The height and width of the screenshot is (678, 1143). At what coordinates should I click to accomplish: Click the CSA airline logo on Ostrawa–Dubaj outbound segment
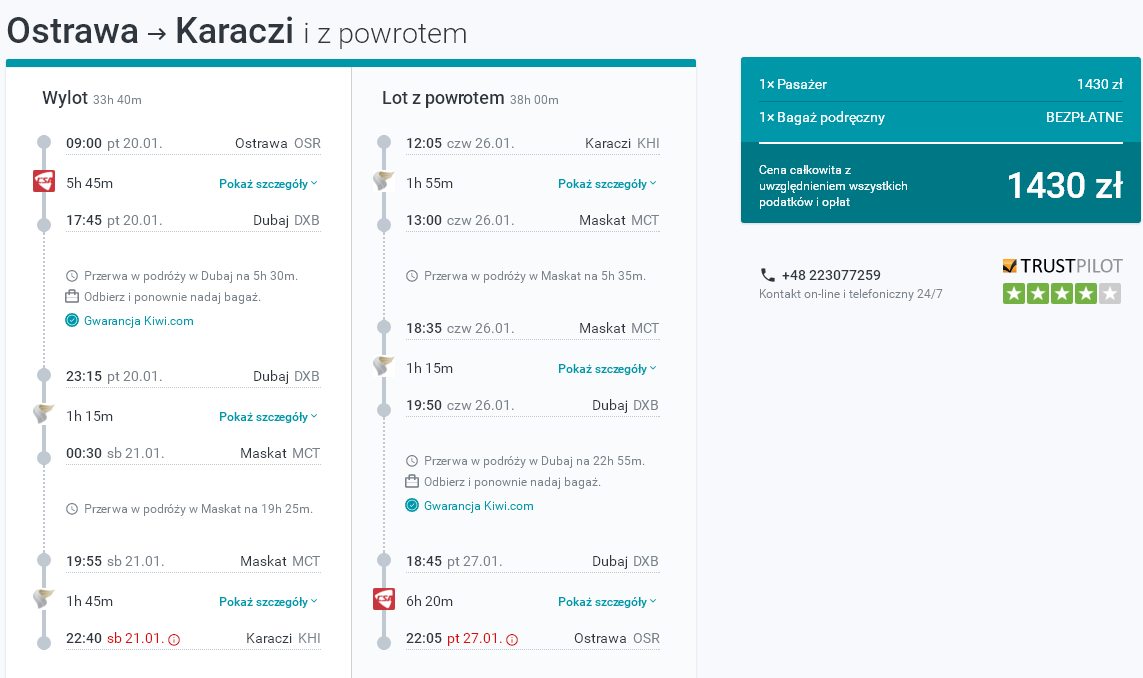pyautogui.click(x=44, y=181)
